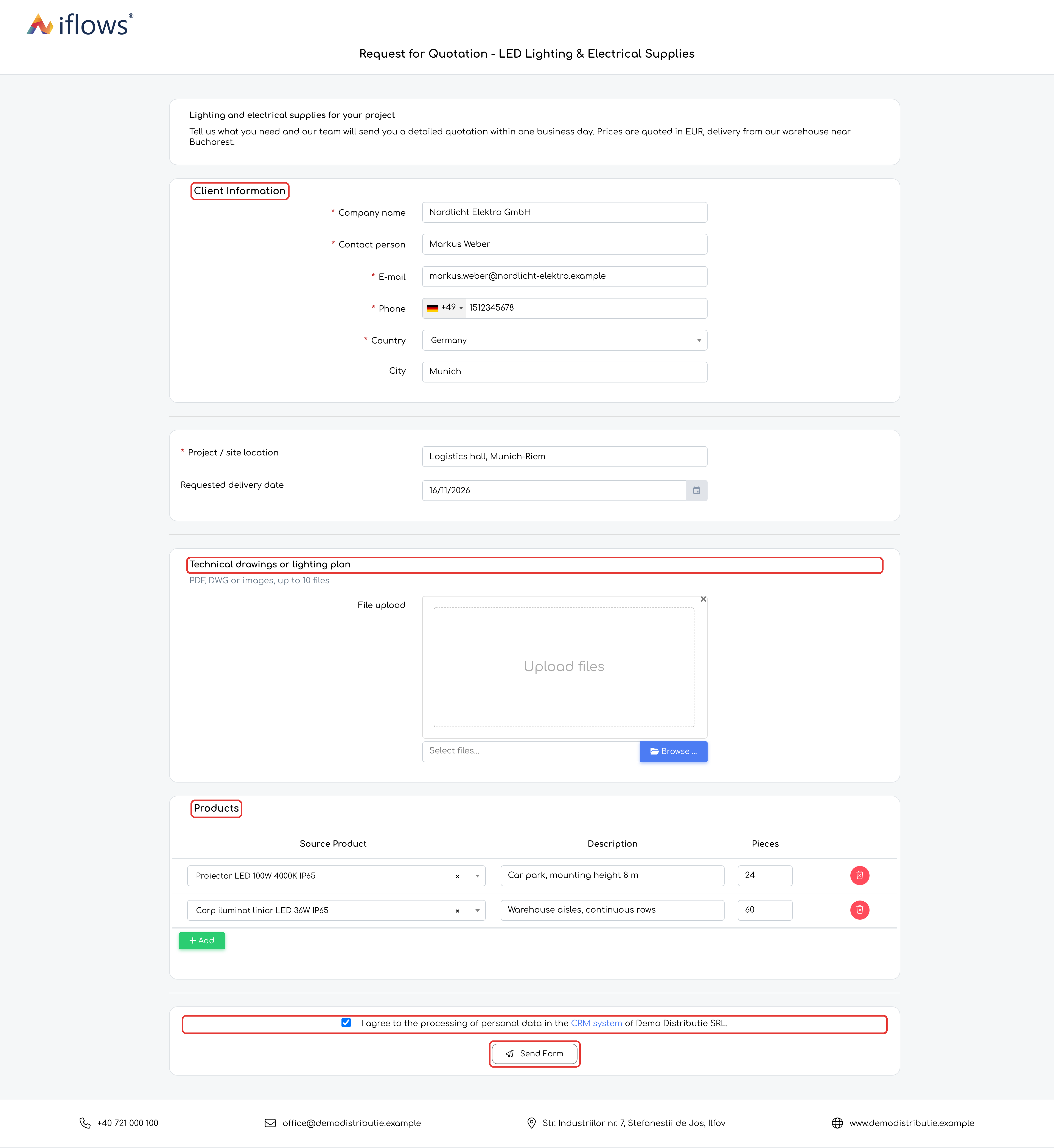
Task: Click the phone number field 1512345678
Action: 586,308
